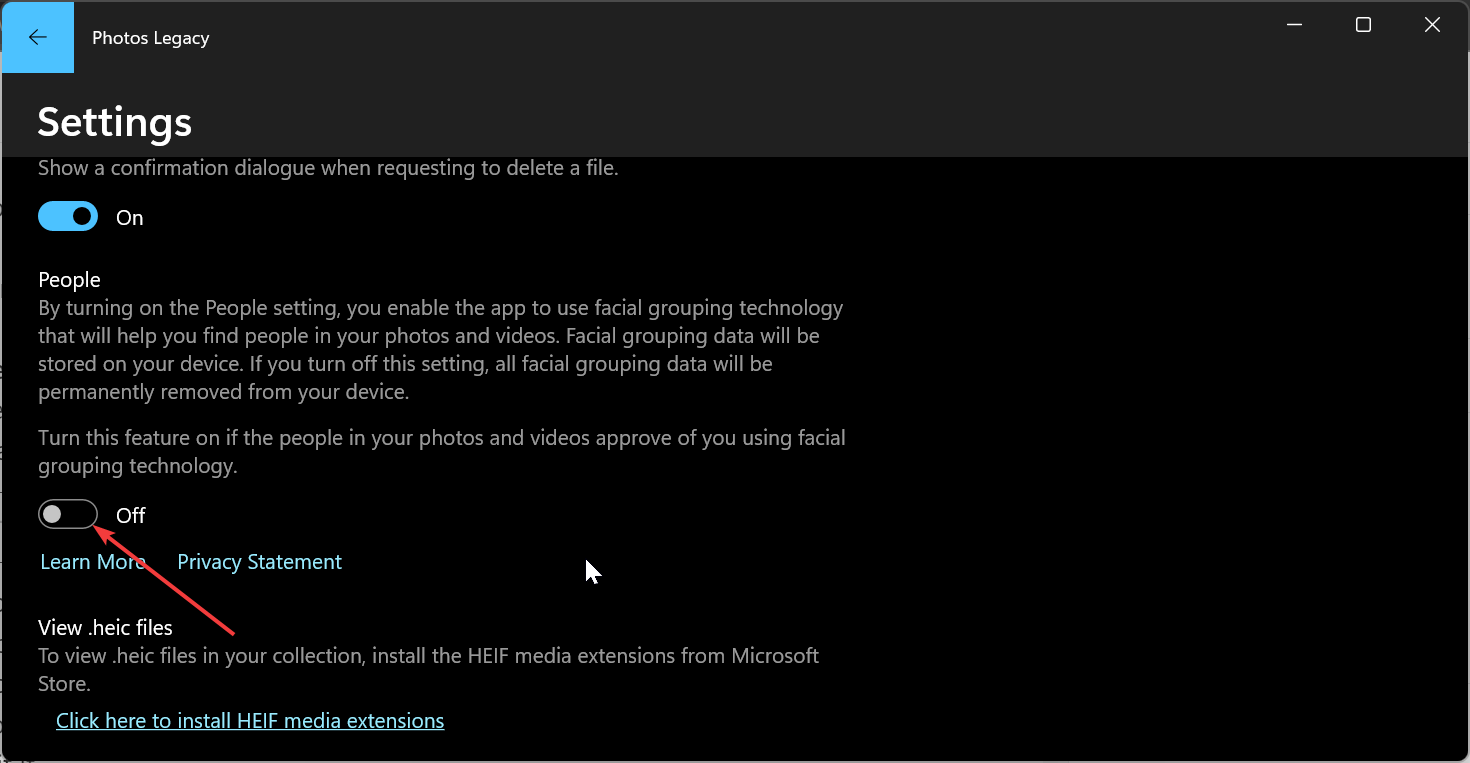The width and height of the screenshot is (1470, 763).
Task: Select the View .heic files heading
Action: click(x=105, y=628)
